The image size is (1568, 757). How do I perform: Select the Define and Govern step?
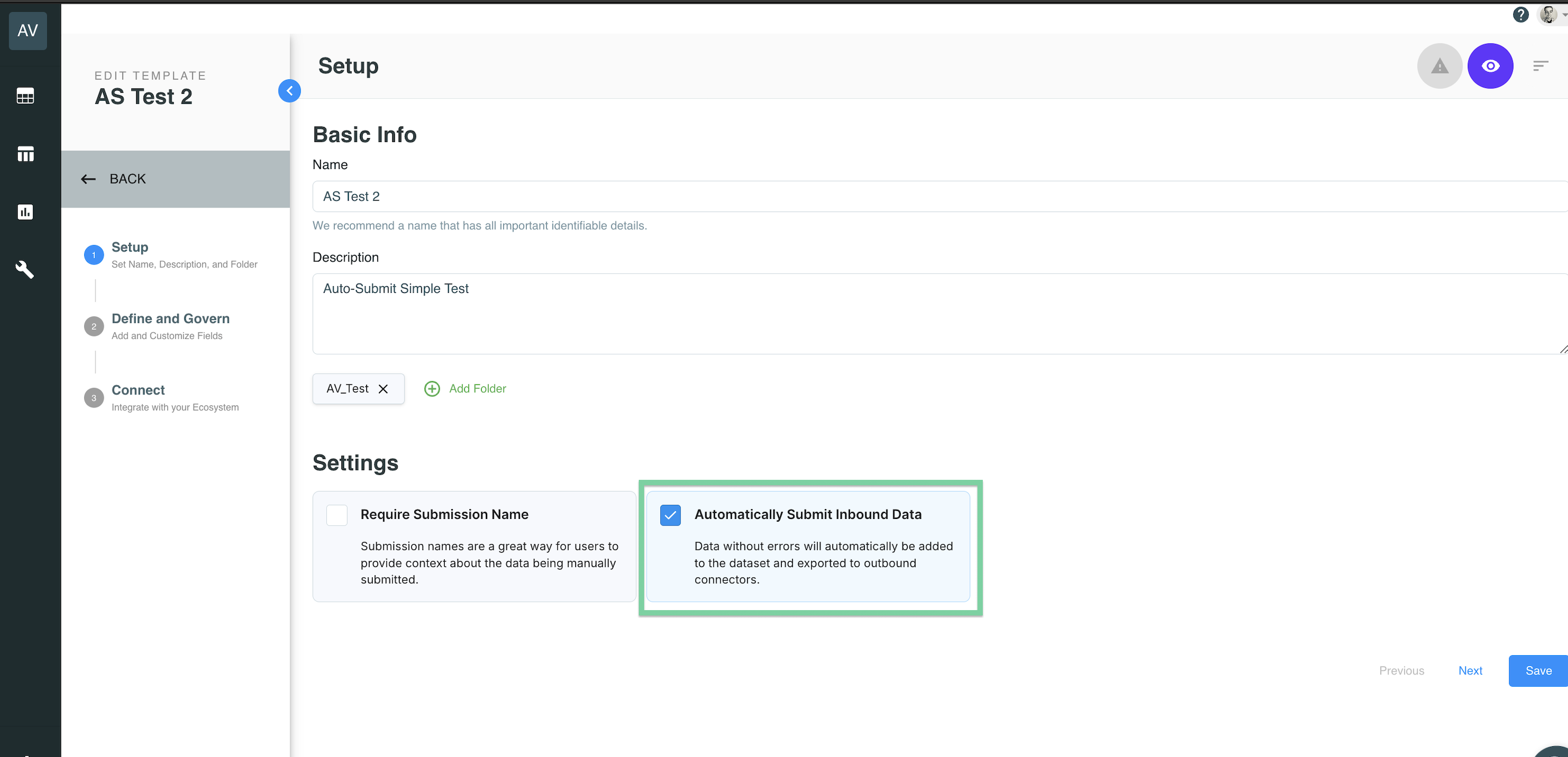click(170, 318)
